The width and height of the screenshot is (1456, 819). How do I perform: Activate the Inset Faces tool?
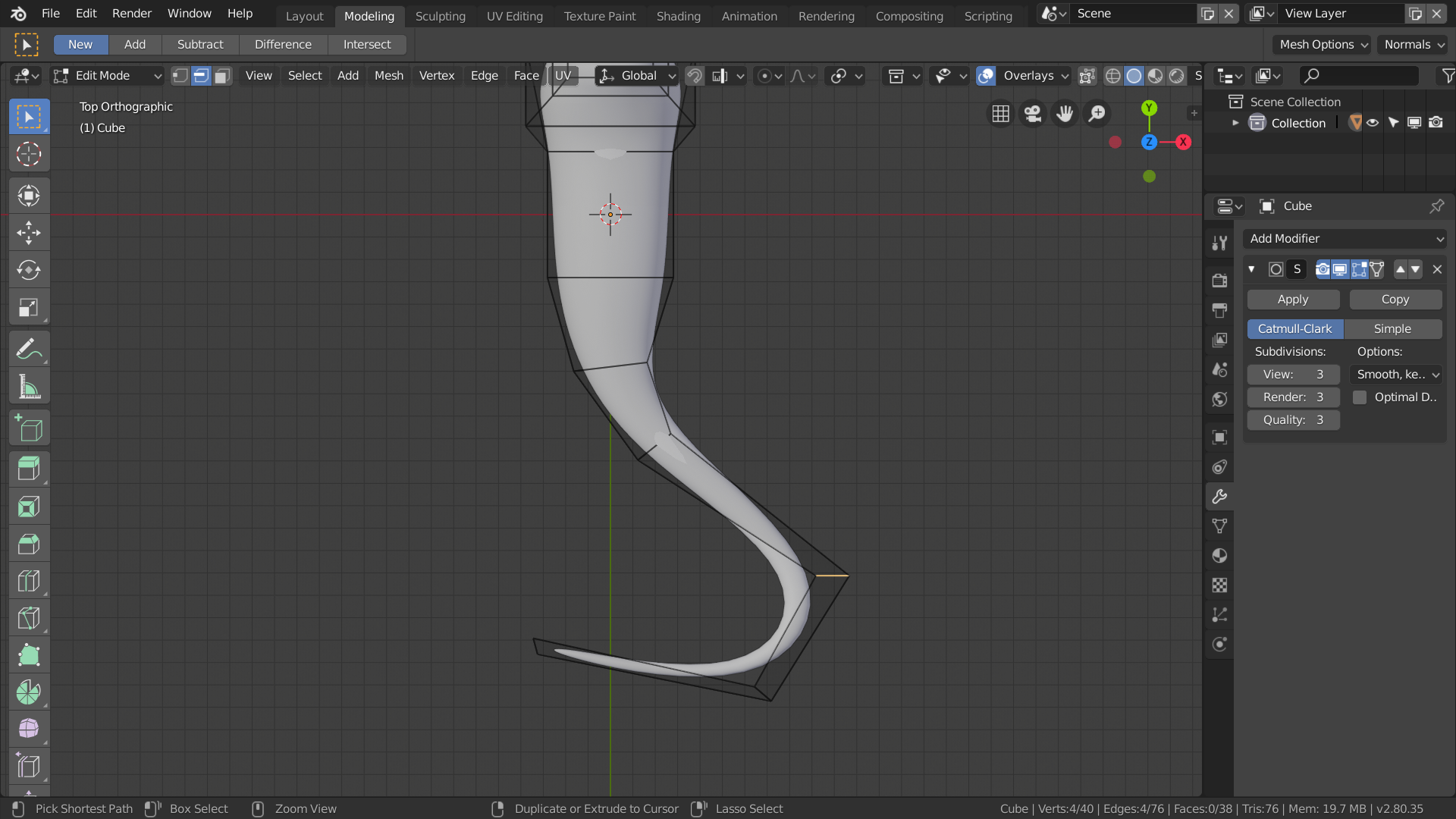29,507
